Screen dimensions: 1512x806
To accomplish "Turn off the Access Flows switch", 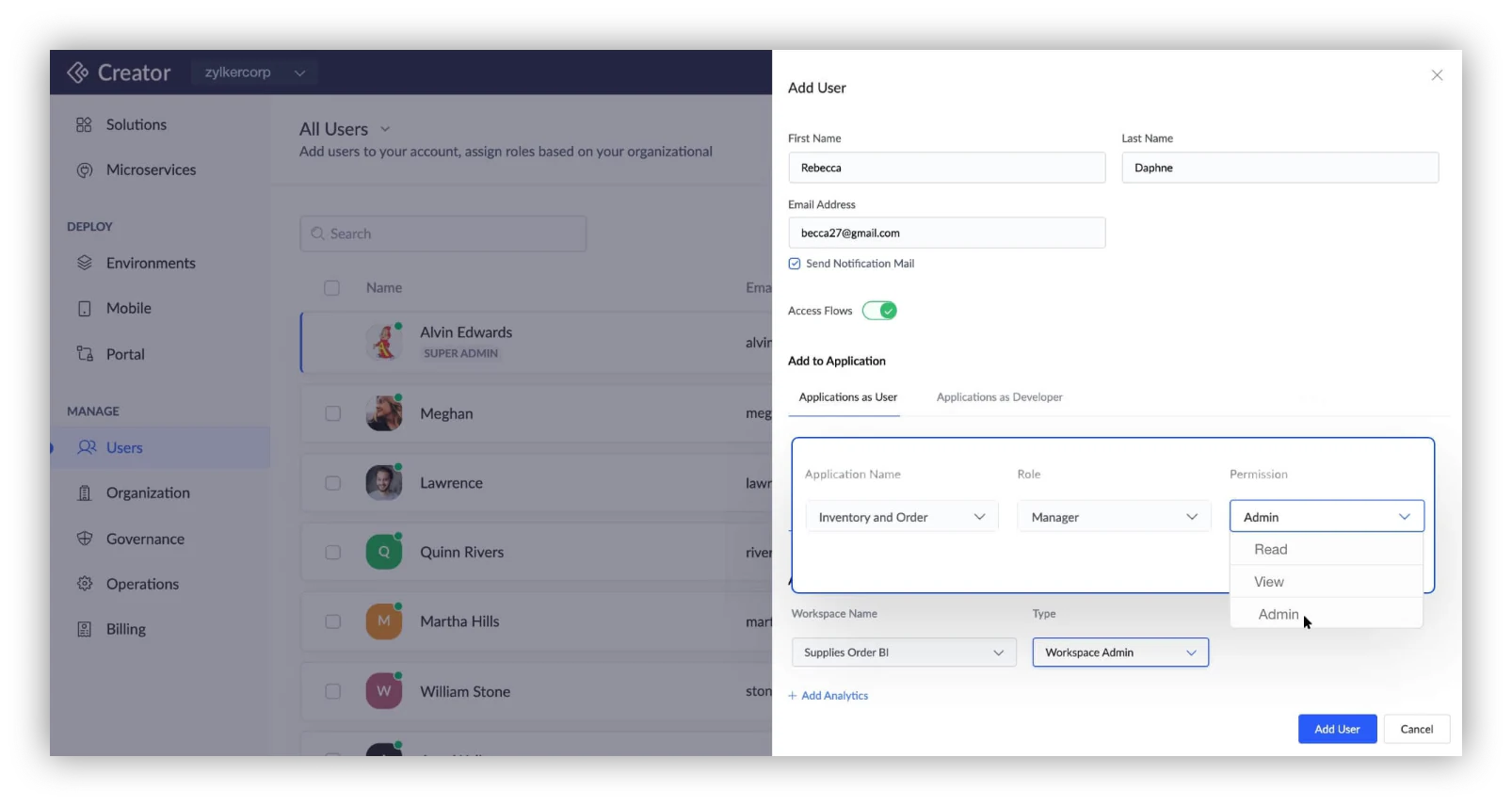I will [x=879, y=311].
